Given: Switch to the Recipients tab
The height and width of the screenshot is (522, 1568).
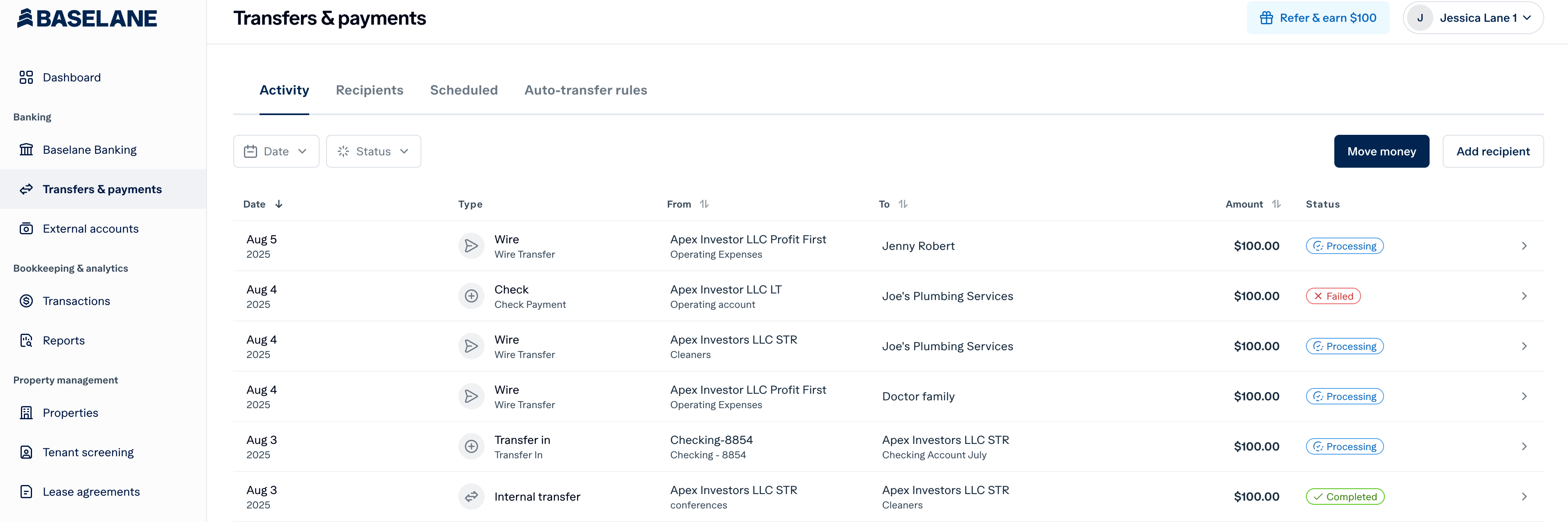Looking at the screenshot, I should click(x=370, y=90).
